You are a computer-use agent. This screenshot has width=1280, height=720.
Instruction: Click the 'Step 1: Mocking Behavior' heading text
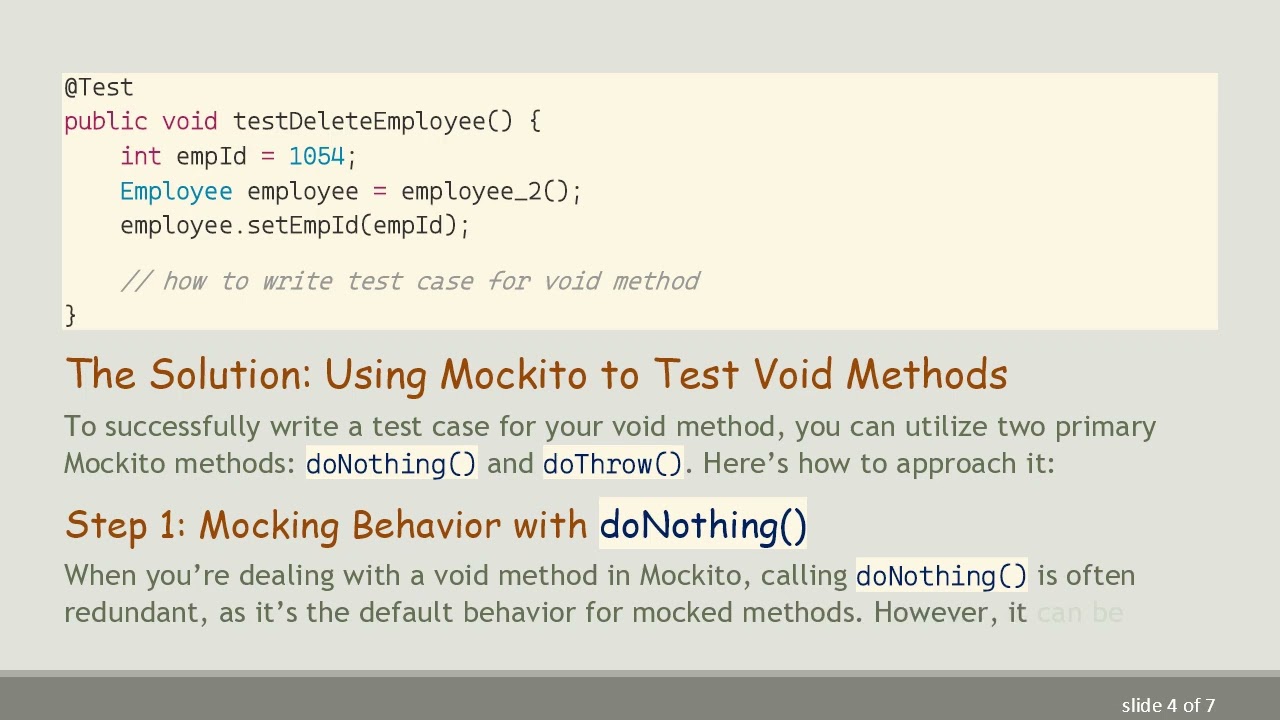pos(325,526)
